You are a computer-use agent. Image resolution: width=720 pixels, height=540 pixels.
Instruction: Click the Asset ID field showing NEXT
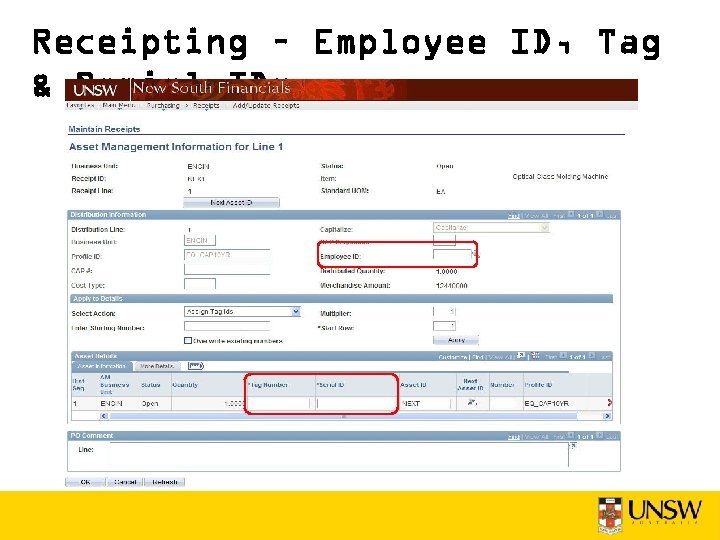tap(425, 403)
